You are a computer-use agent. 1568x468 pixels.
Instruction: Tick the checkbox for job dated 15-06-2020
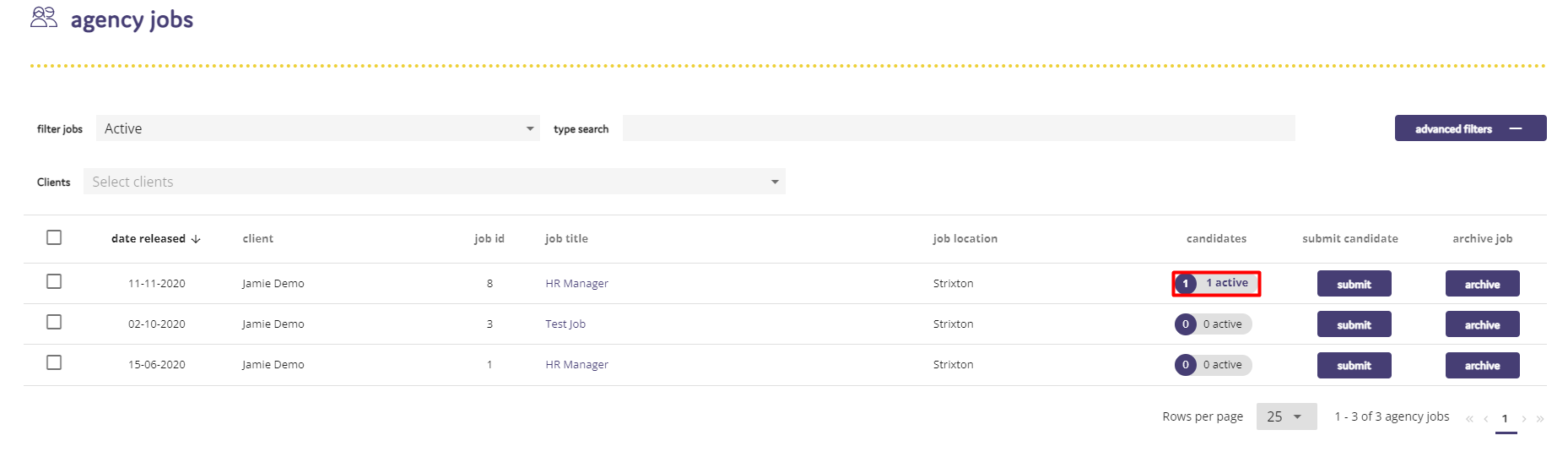(x=54, y=362)
